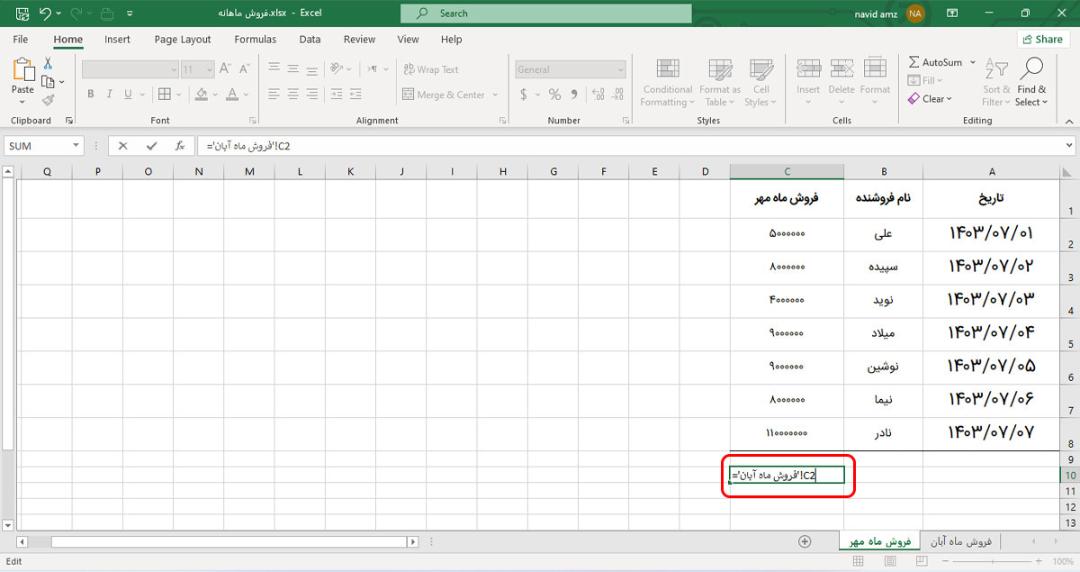Open the Help tab
Screen dimensions: 1080x572
pyautogui.click(x=451, y=39)
